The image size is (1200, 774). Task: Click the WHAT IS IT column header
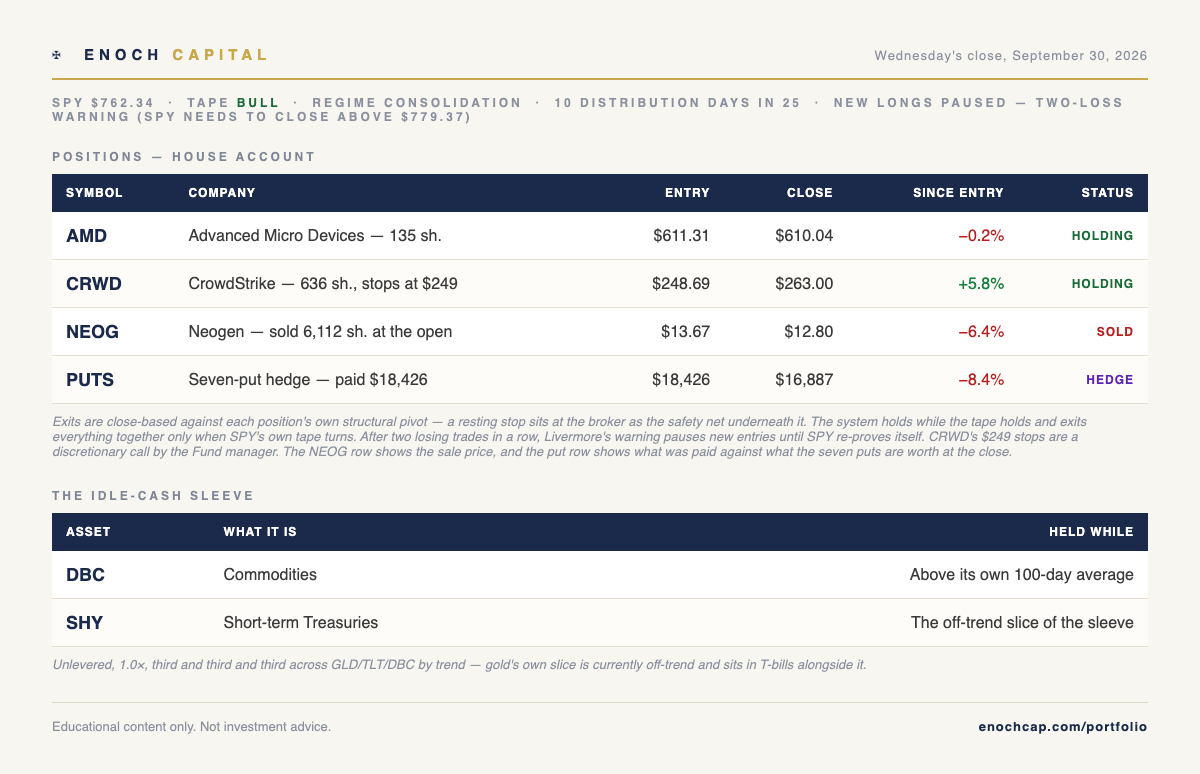(260, 532)
